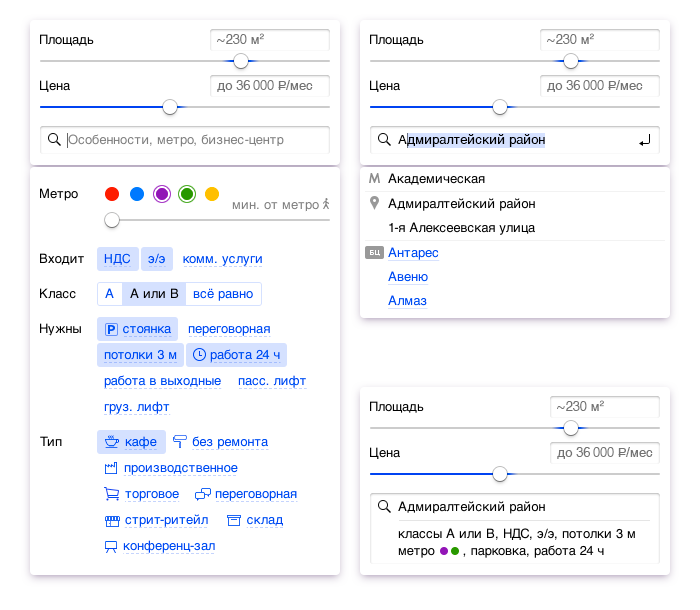Viewport: 700px width, 610px height.
Task: Click the shopping cart icon for торговое
Action: (112, 494)
